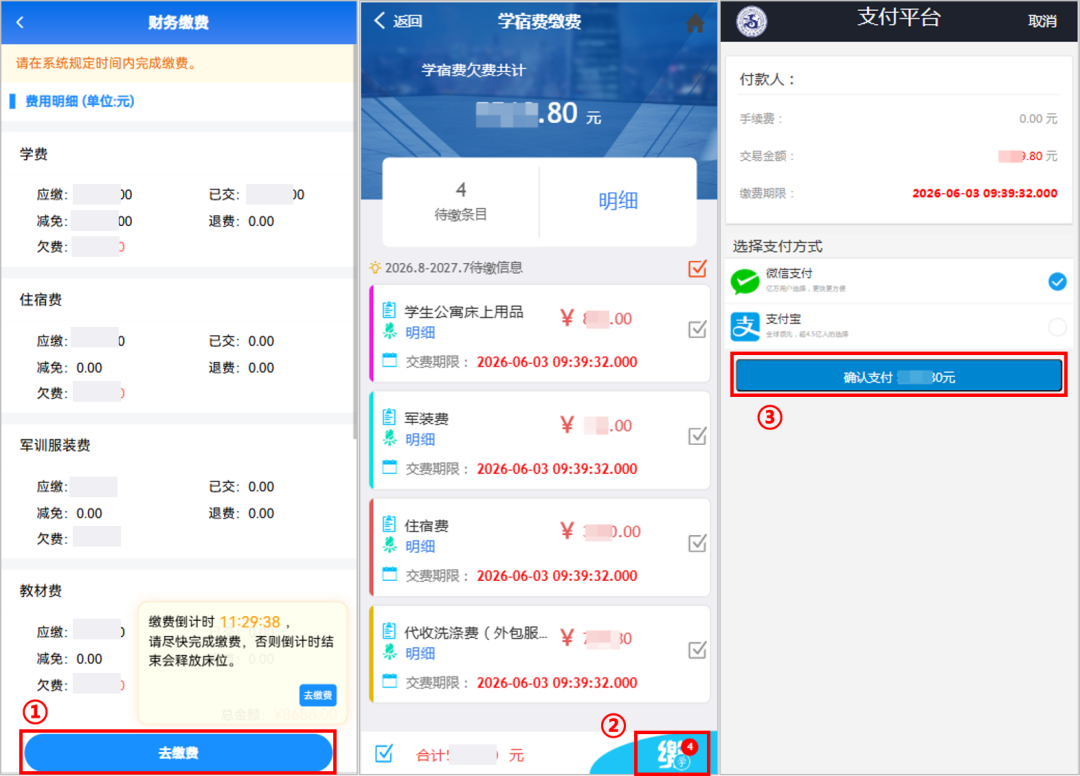Select the 微信支付 radio option

point(1057,281)
